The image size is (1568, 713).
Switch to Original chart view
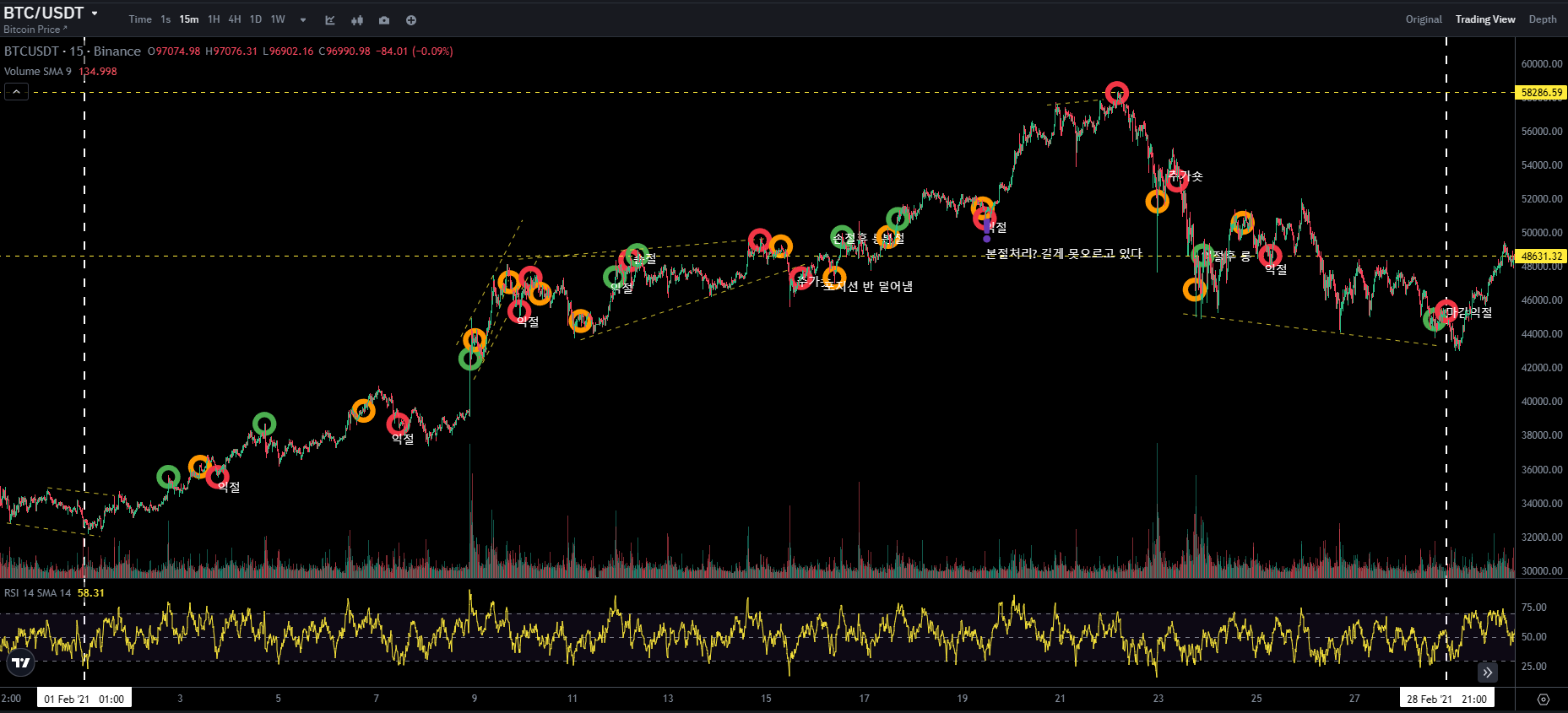1424,19
